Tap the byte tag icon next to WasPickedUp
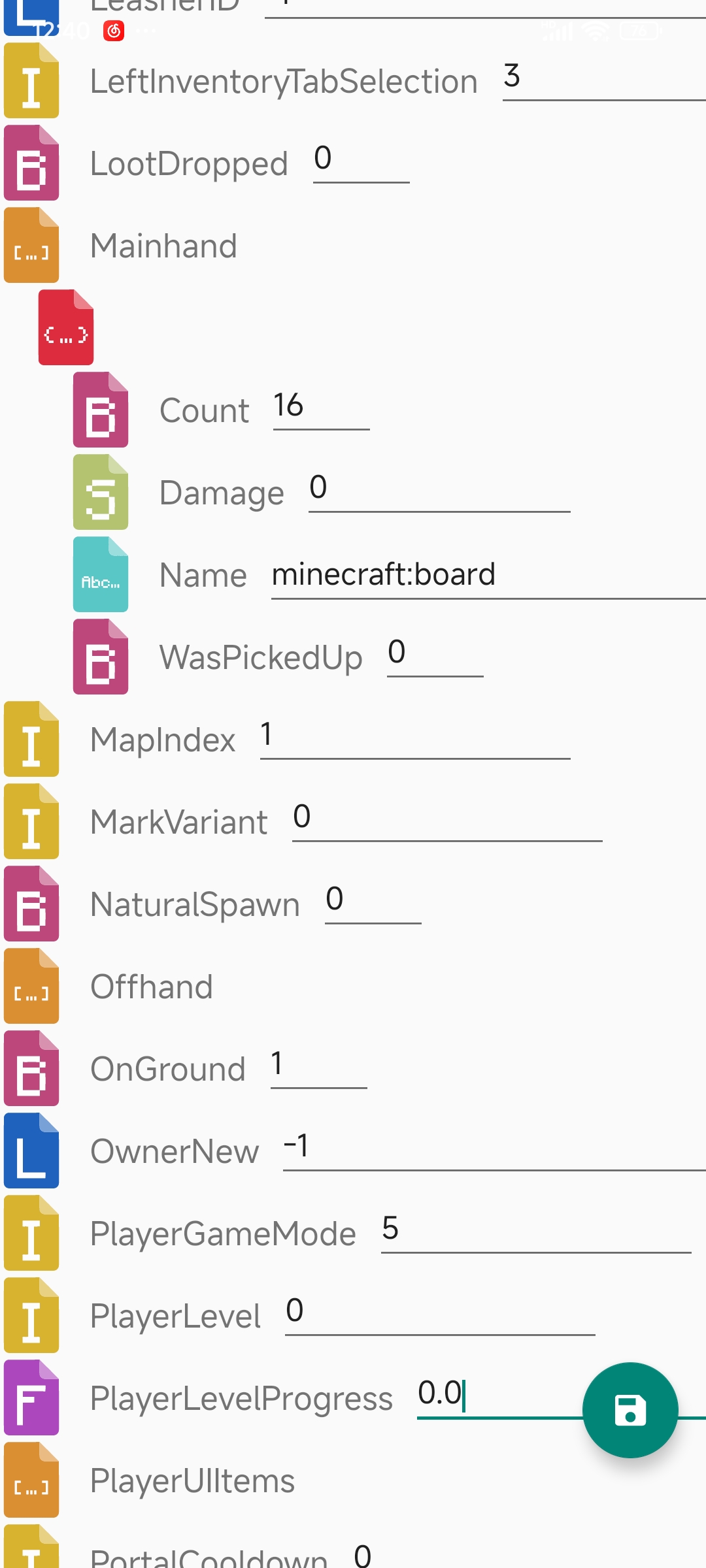This screenshot has height=1568, width=706. 101,657
